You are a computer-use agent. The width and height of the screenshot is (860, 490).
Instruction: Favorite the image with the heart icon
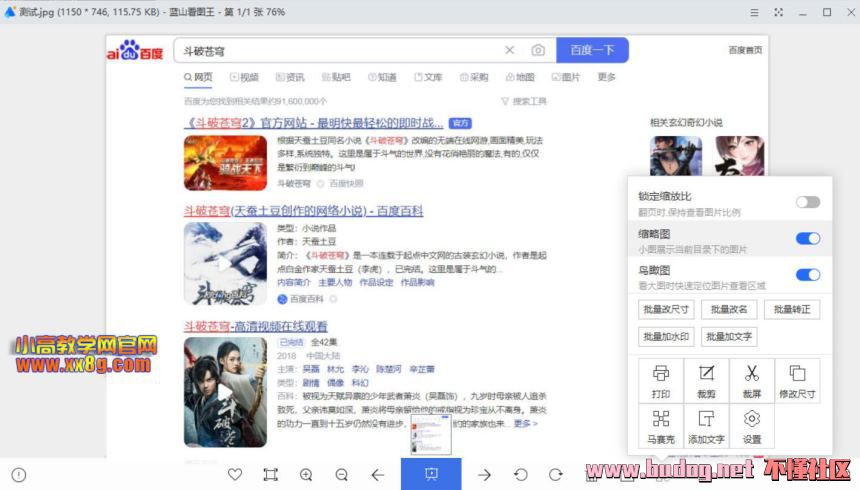click(x=235, y=474)
